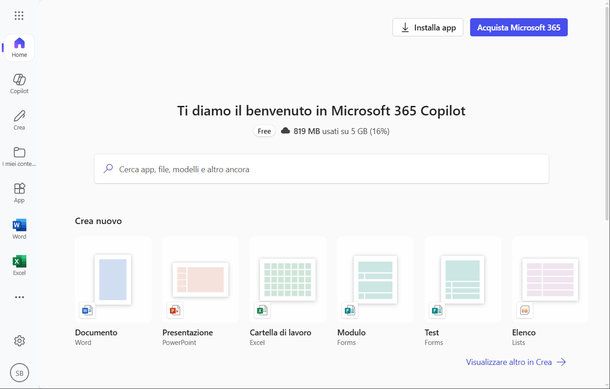Open the Crea pencil icon
Screen dimensions: 610x389
pyautogui.click(x=19, y=116)
